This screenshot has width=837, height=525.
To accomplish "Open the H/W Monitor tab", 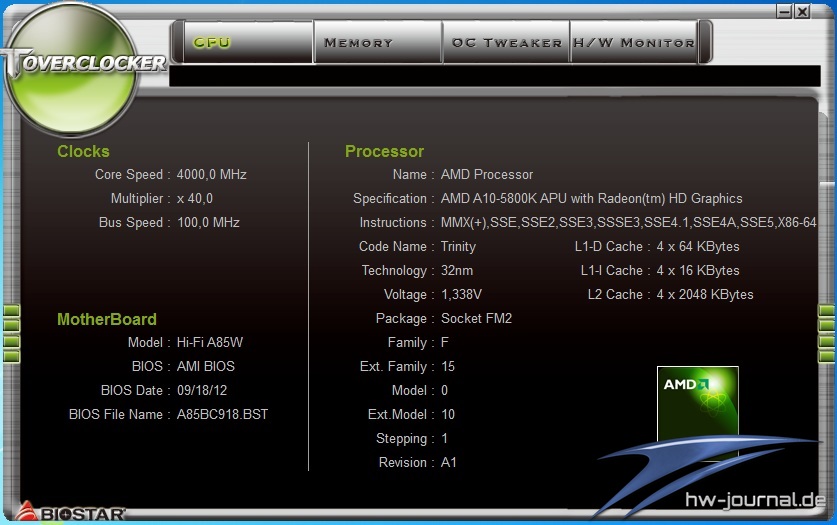I will tap(634, 42).
